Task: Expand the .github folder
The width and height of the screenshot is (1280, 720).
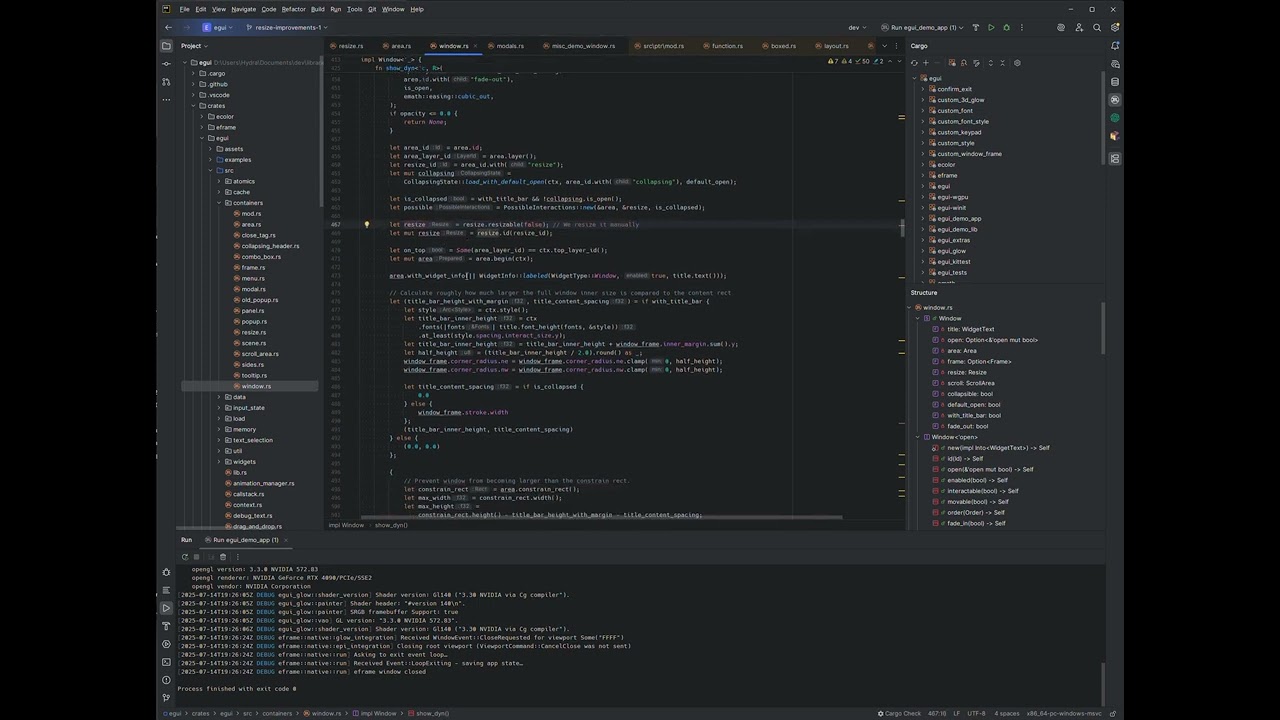Action: (192, 84)
